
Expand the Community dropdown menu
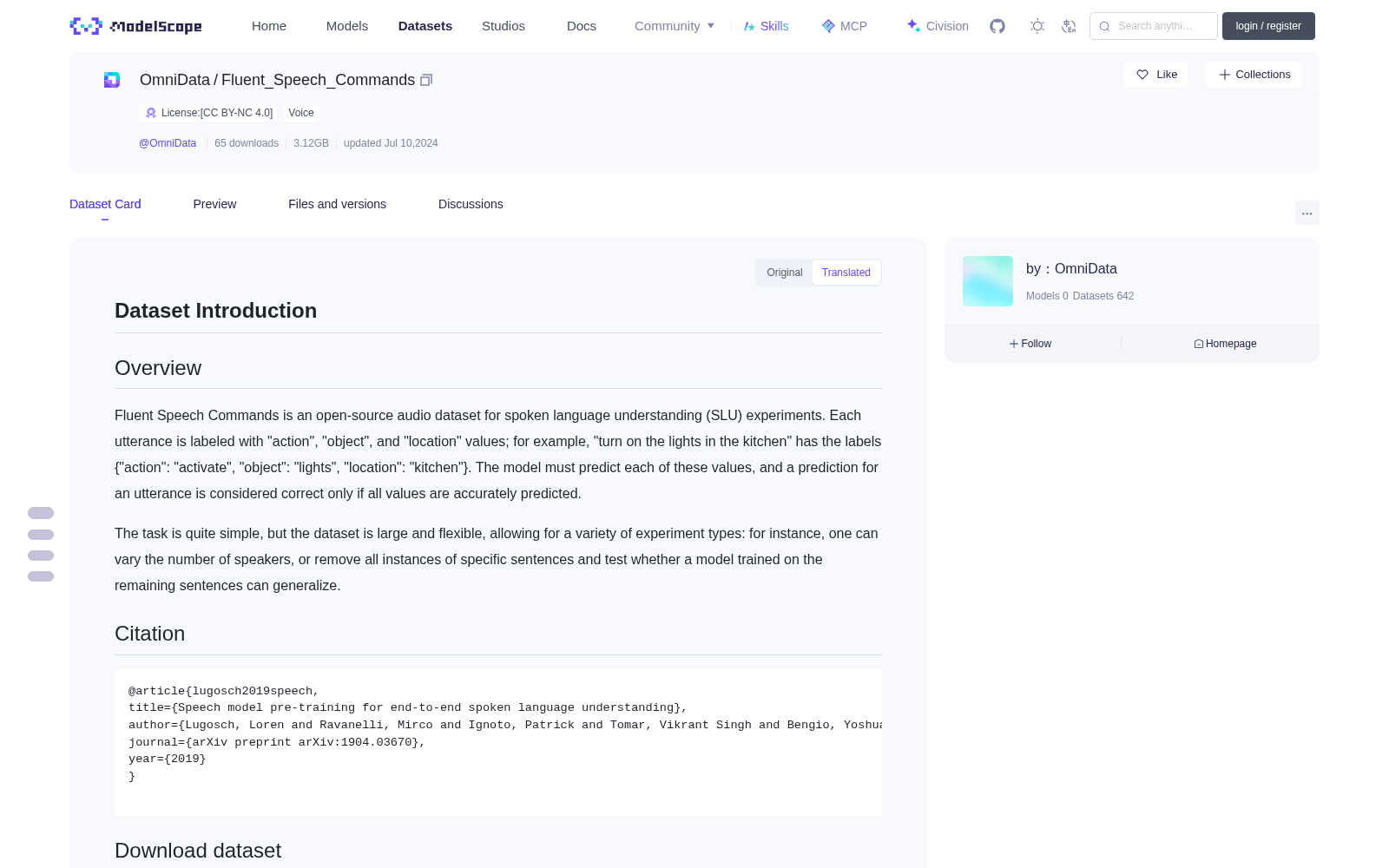click(675, 26)
